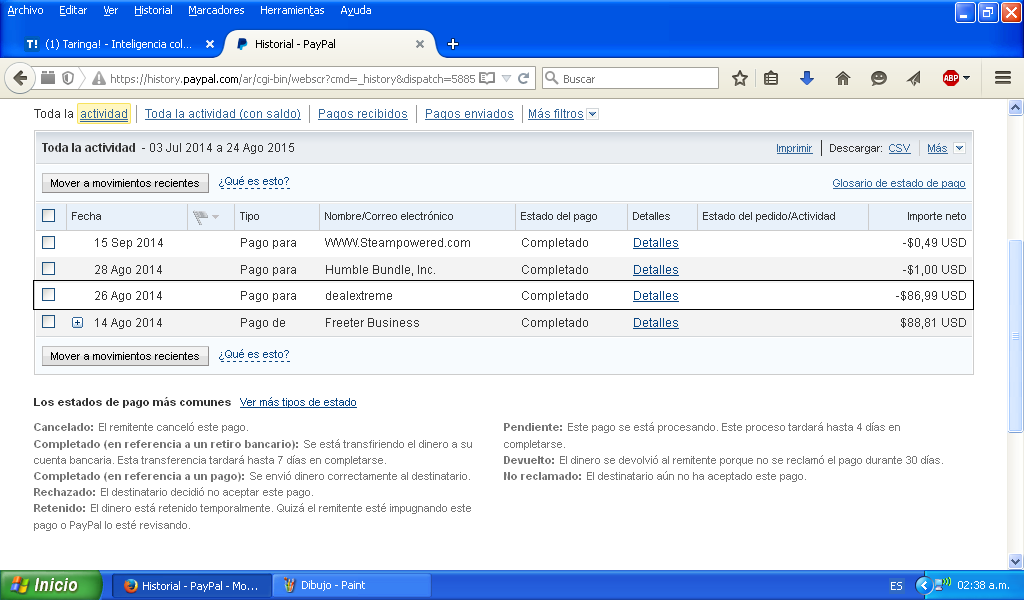The image size is (1024, 600).
Task: Sort by the Fecha column header
Action: [x=86, y=216]
